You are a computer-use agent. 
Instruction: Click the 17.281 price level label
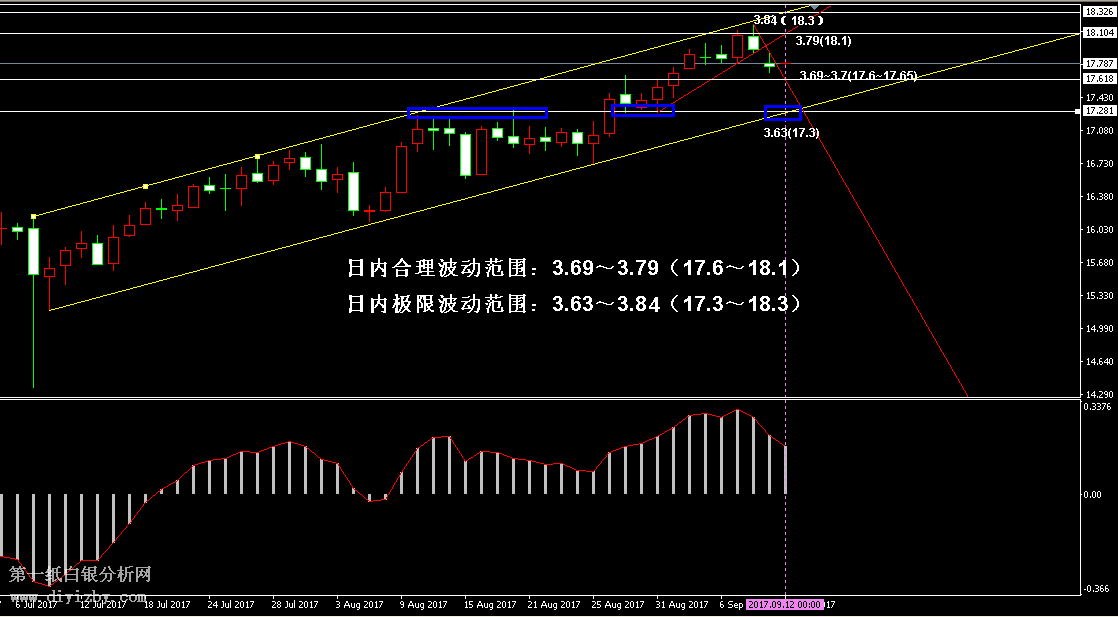[x=1099, y=111]
